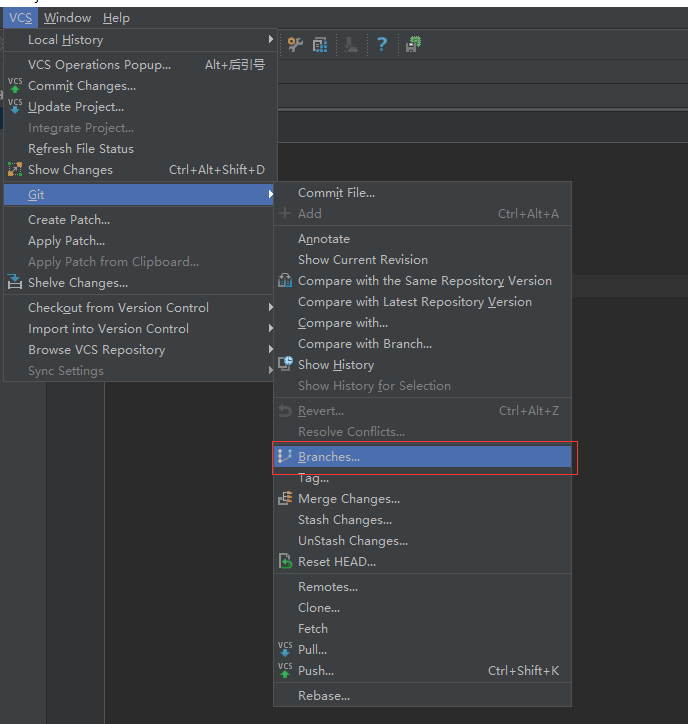Select Resolve Conflicts entry
Image resolution: width=688 pixels, height=724 pixels.
point(422,432)
